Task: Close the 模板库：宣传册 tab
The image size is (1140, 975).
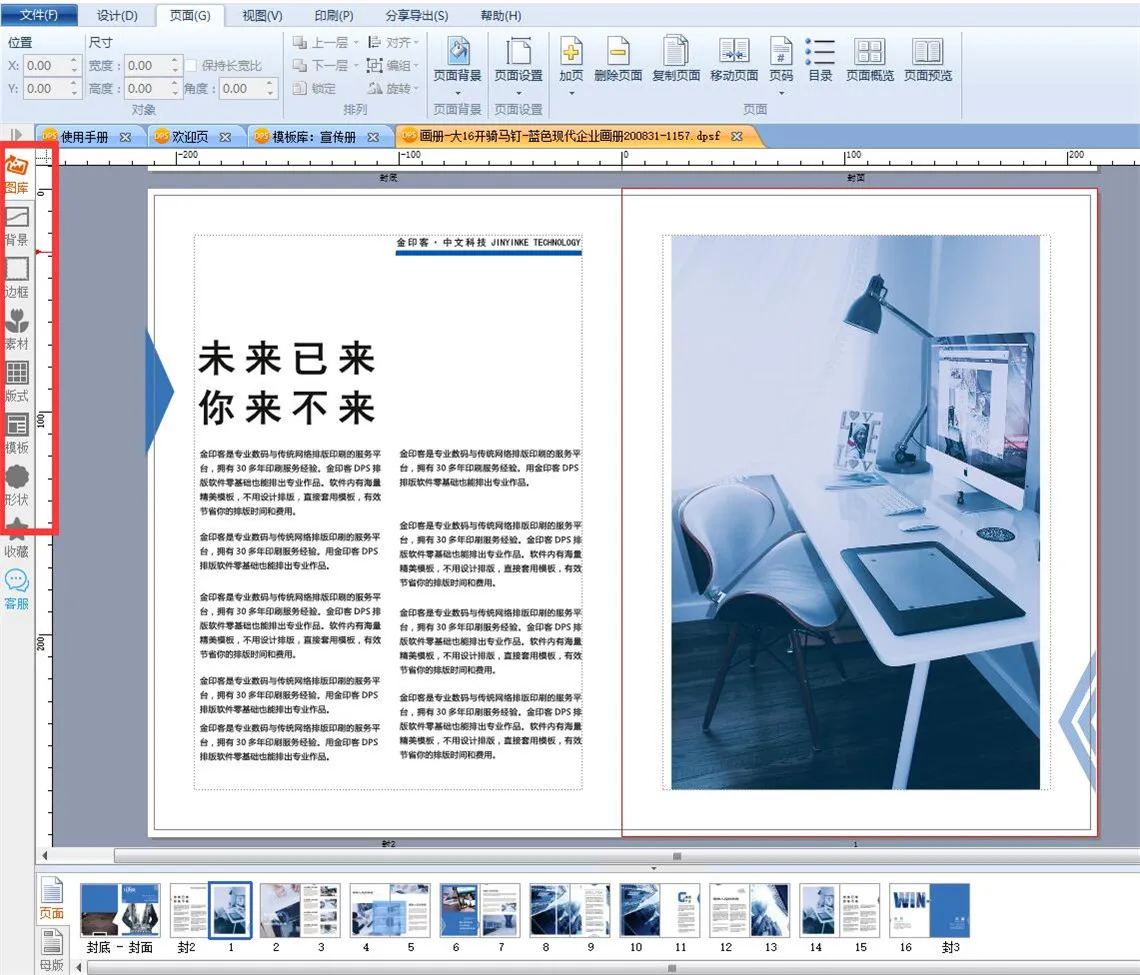Action: tap(373, 137)
